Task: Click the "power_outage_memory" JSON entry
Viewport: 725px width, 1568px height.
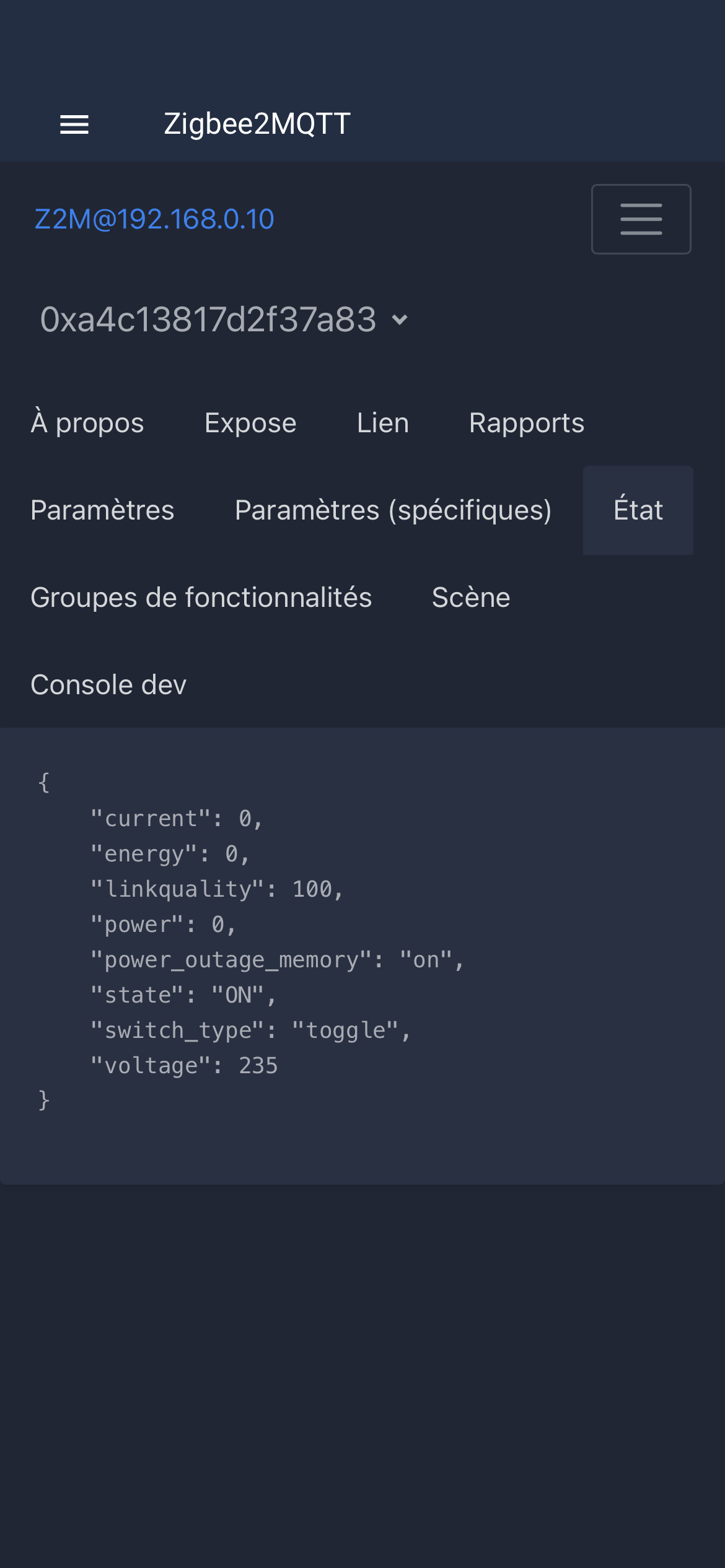Action: (x=277, y=960)
